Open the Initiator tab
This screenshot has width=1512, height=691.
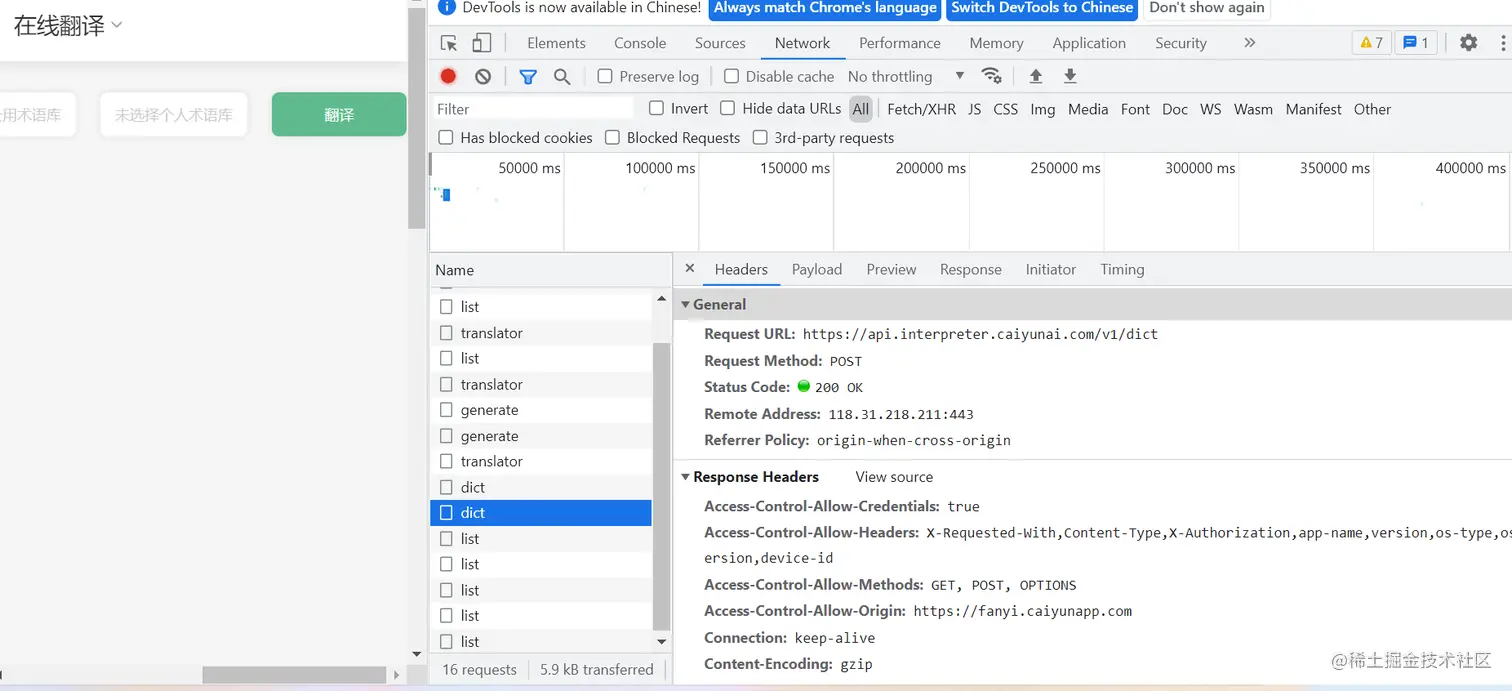1051,269
